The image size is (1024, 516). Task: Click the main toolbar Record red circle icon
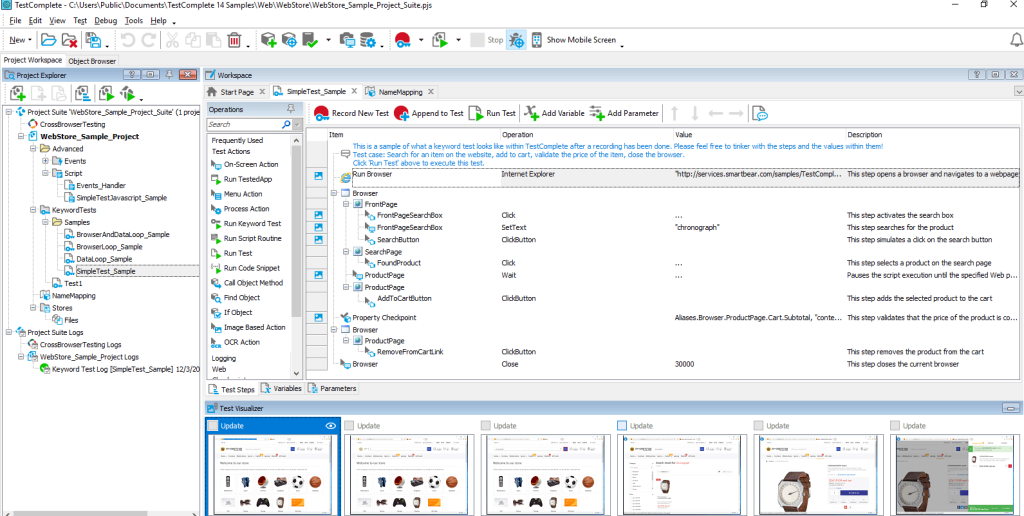[x=403, y=40]
